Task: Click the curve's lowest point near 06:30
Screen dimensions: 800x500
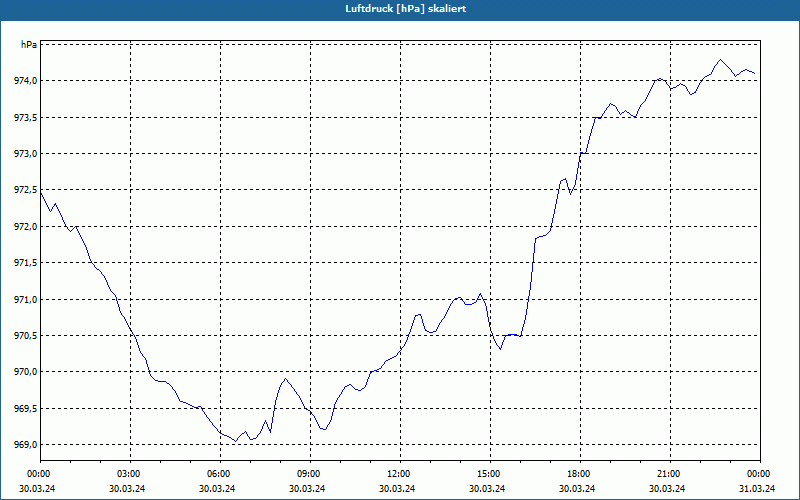Action: (x=235, y=441)
